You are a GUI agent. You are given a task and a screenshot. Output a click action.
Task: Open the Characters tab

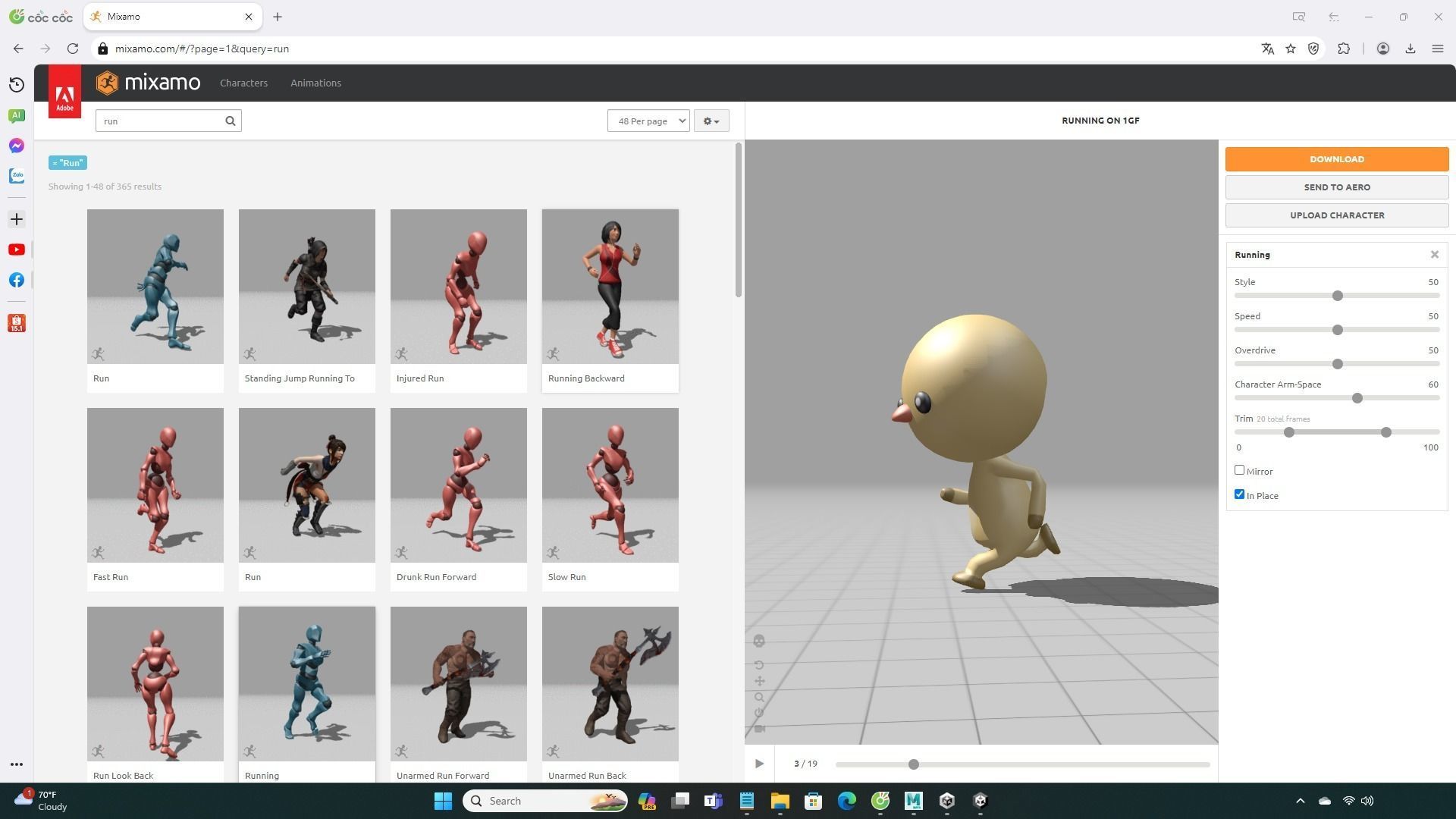243,83
